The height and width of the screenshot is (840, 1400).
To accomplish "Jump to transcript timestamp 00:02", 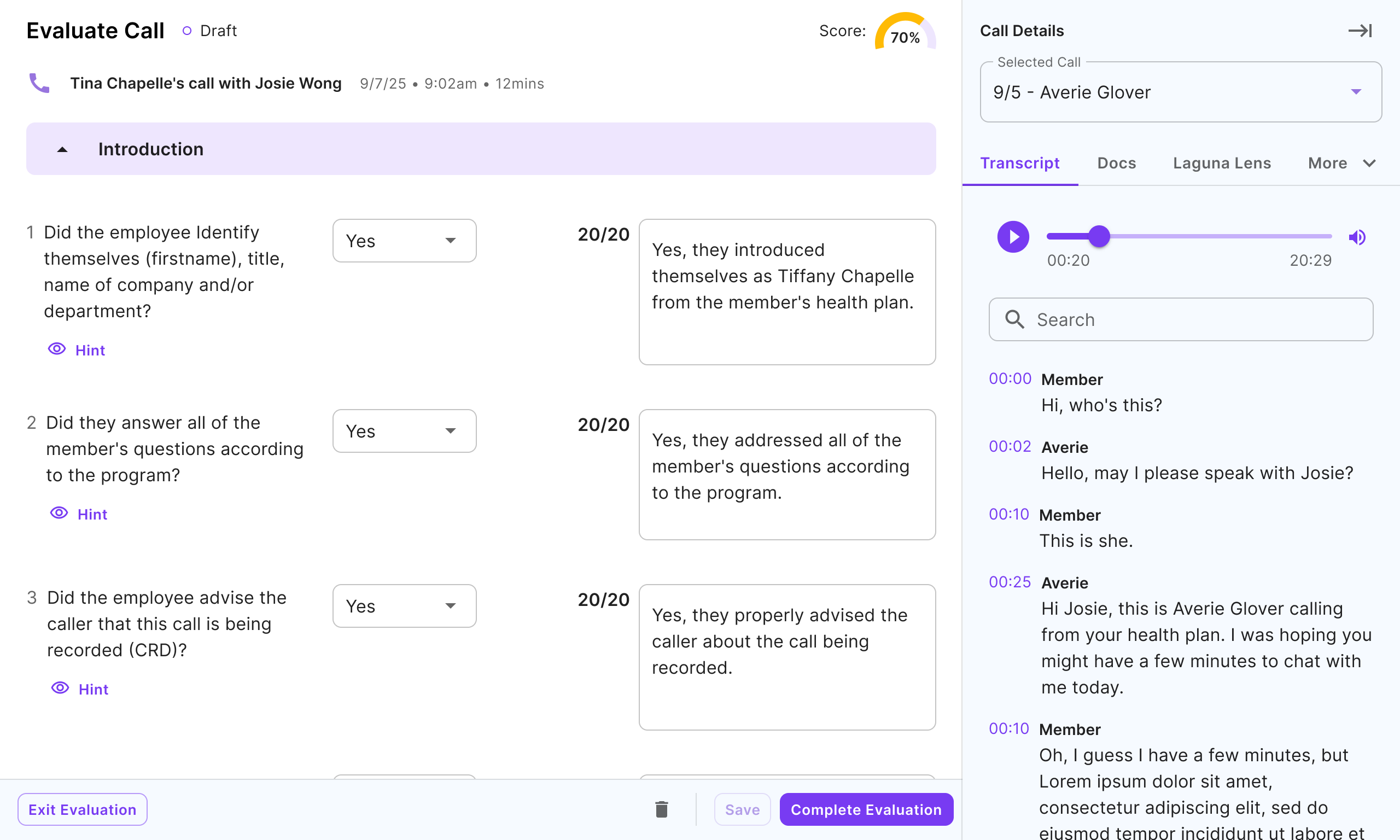I will (1010, 447).
